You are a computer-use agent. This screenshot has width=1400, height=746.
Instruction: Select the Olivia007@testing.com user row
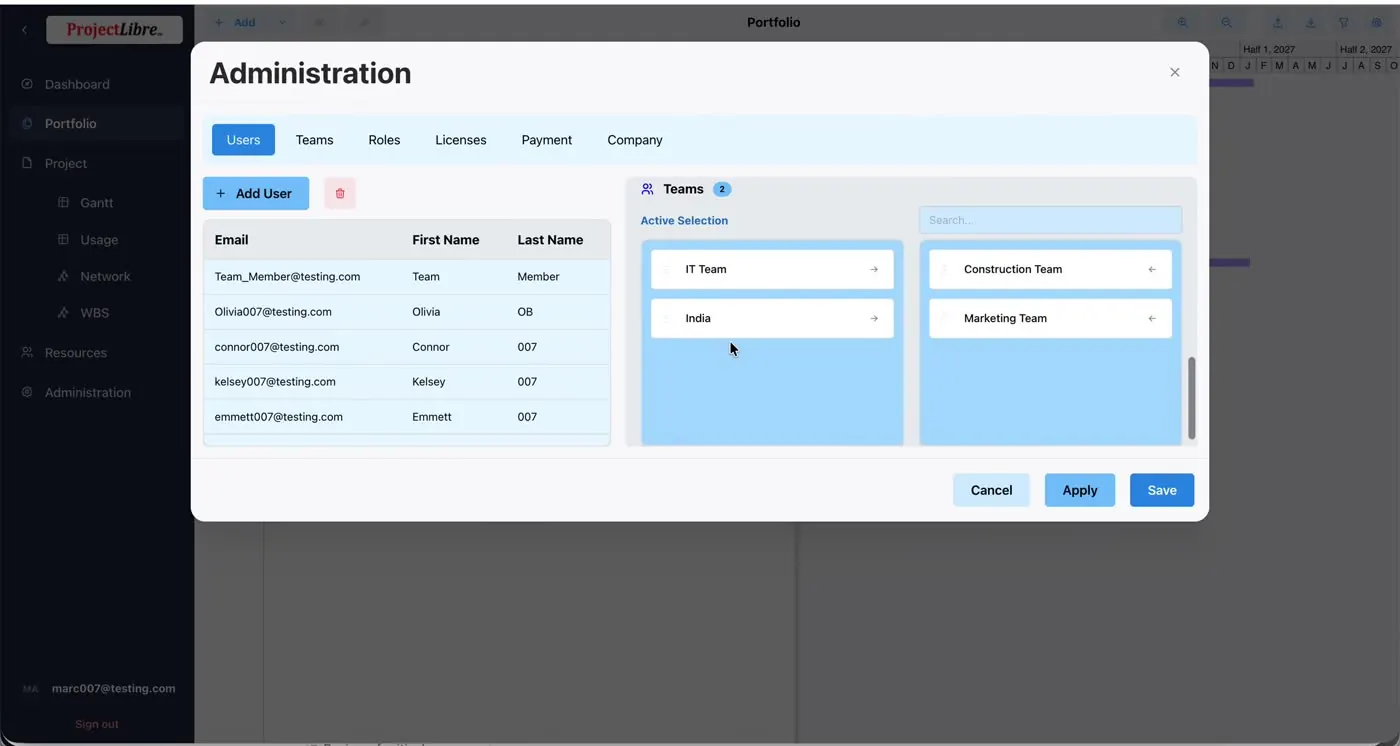point(407,312)
